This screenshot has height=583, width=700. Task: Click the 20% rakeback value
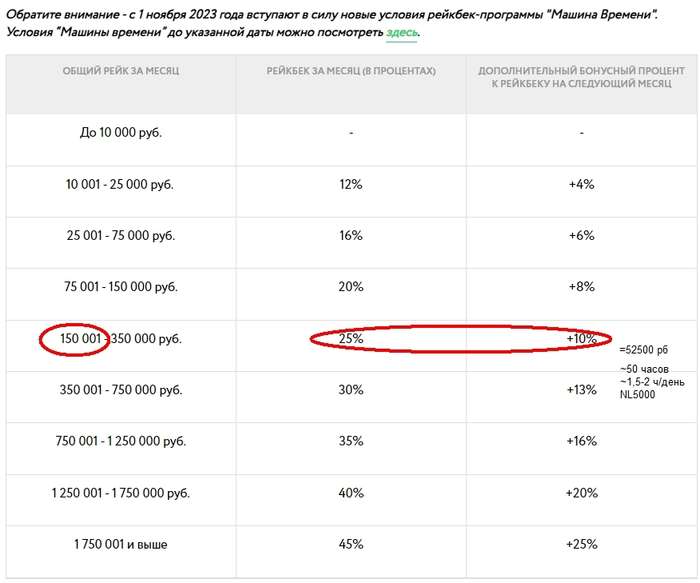coord(351,287)
